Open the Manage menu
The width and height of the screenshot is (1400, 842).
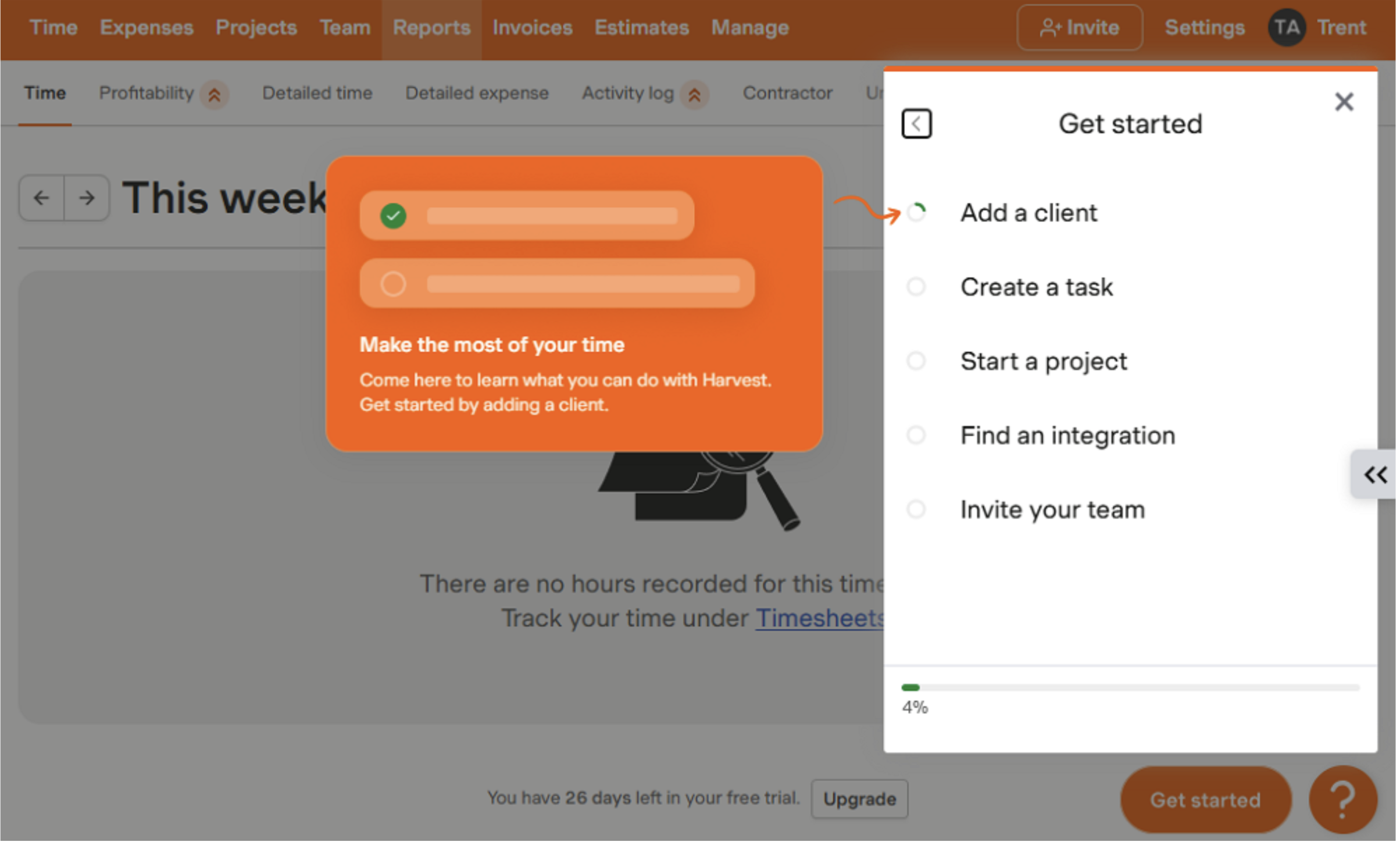click(749, 27)
